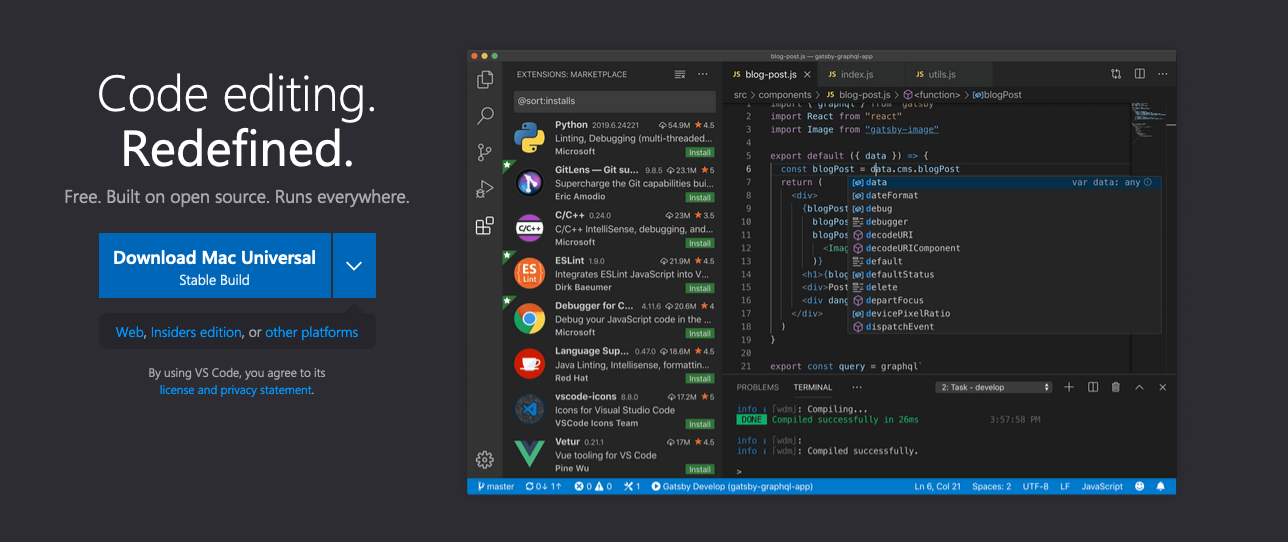Click the notifications bell in status bar
Image resolution: width=1288 pixels, height=542 pixels.
(1161, 486)
